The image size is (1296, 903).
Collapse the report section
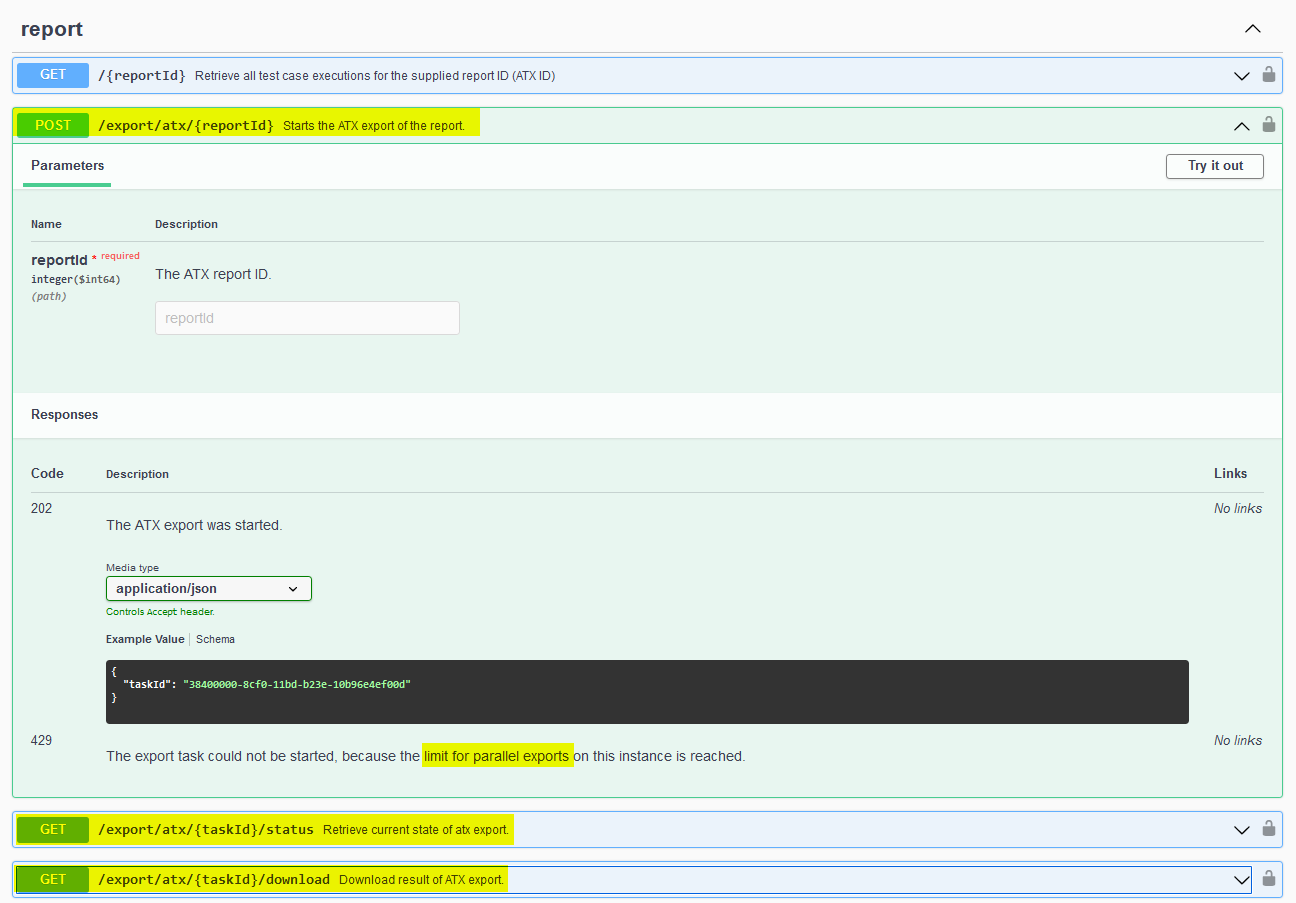tap(1252, 29)
